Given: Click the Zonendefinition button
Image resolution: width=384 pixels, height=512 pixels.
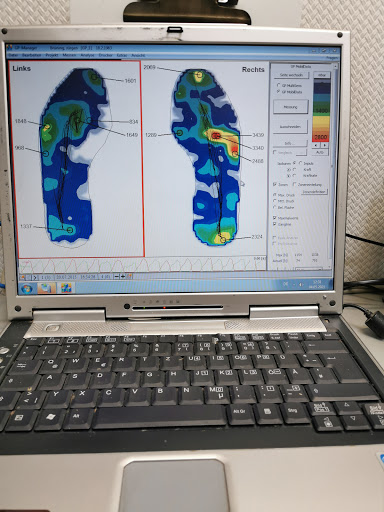Looking at the screenshot, I should (x=314, y=192).
